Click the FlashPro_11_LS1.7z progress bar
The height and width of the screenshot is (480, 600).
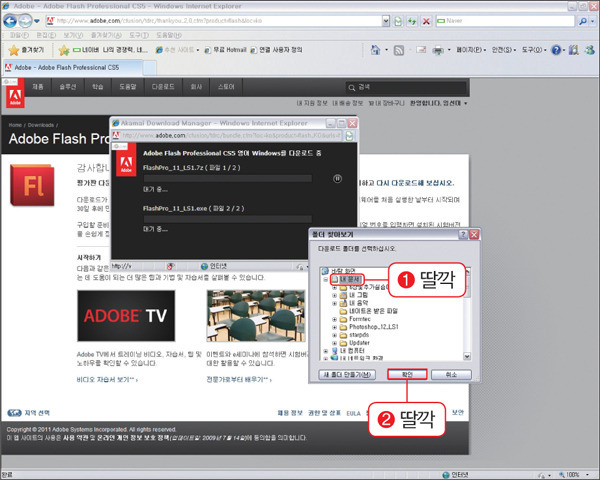(x=228, y=179)
